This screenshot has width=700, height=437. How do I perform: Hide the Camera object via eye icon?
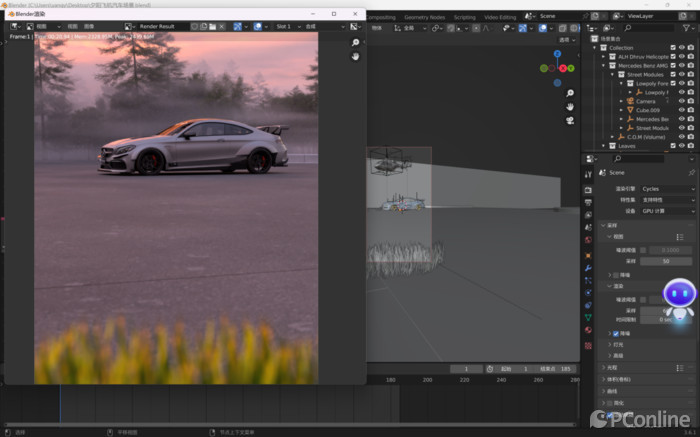click(682, 101)
